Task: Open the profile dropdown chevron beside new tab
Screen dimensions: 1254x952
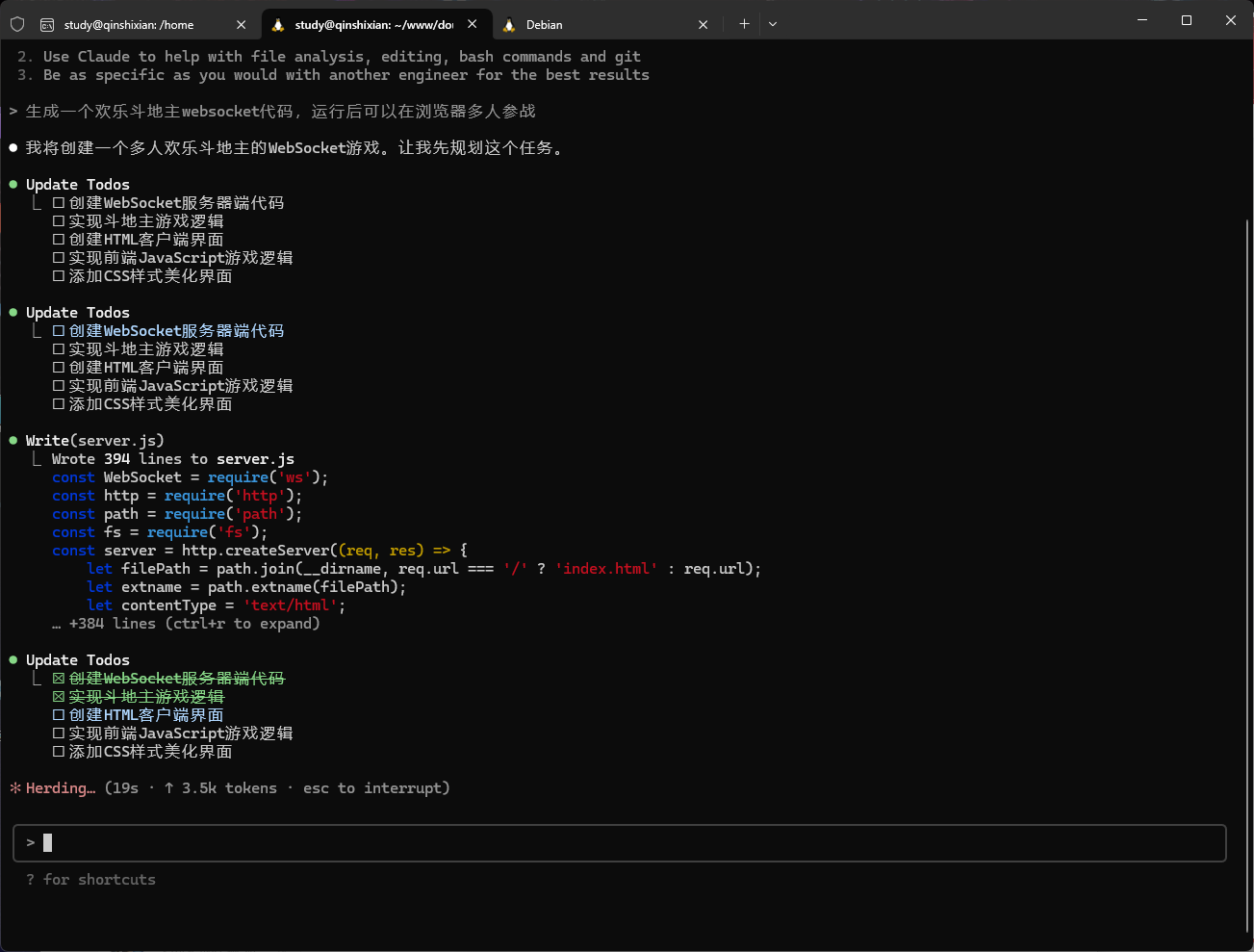Action: click(x=772, y=24)
